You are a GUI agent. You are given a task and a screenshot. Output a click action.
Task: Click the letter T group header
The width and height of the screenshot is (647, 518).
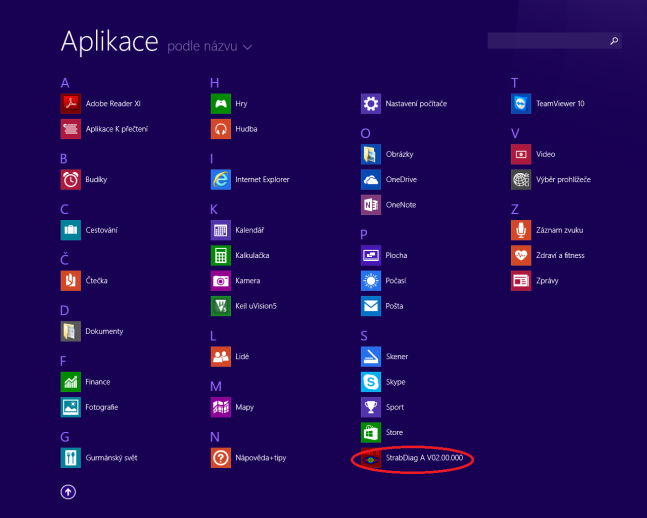click(514, 83)
